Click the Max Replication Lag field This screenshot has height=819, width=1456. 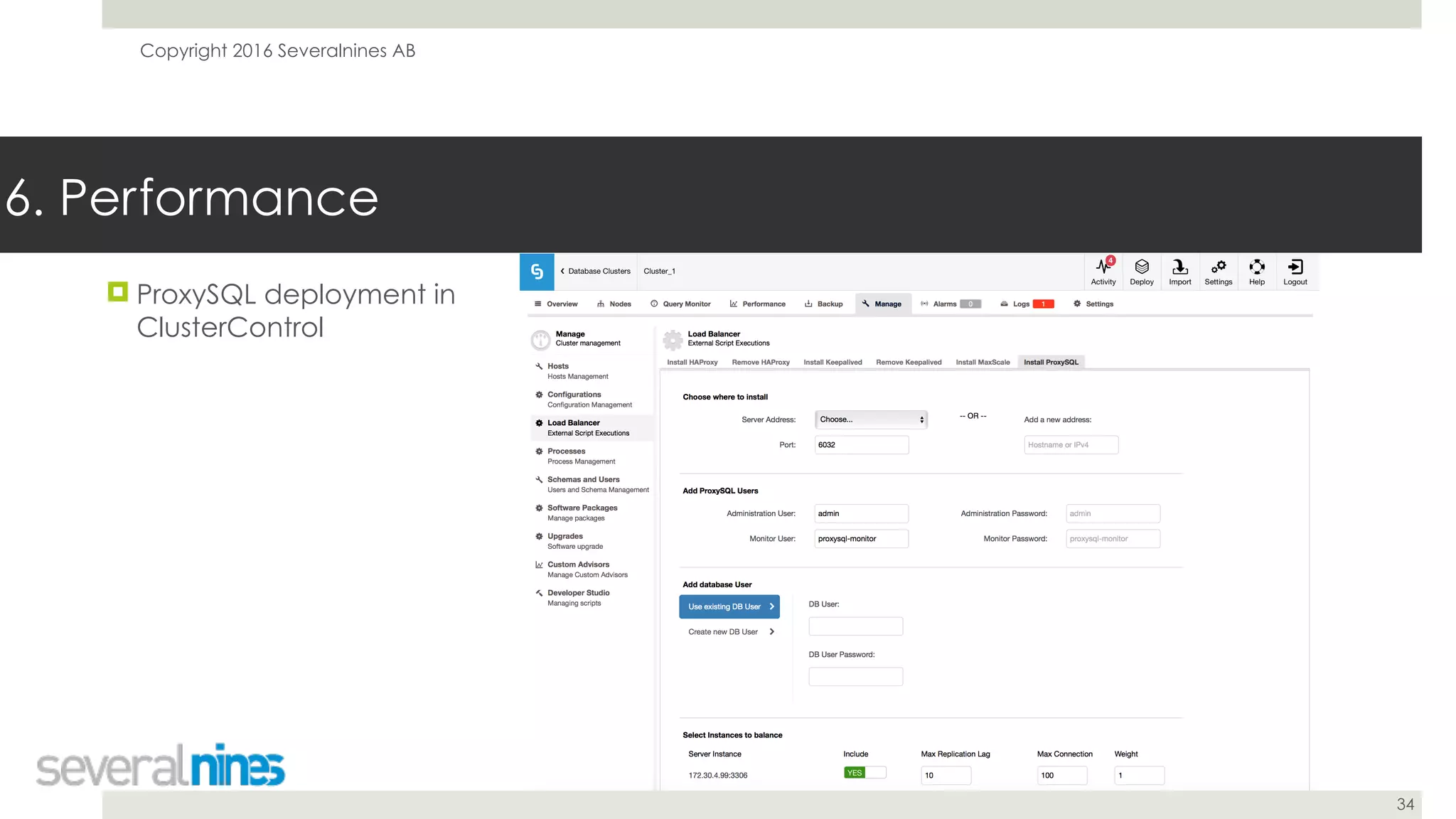coord(946,776)
